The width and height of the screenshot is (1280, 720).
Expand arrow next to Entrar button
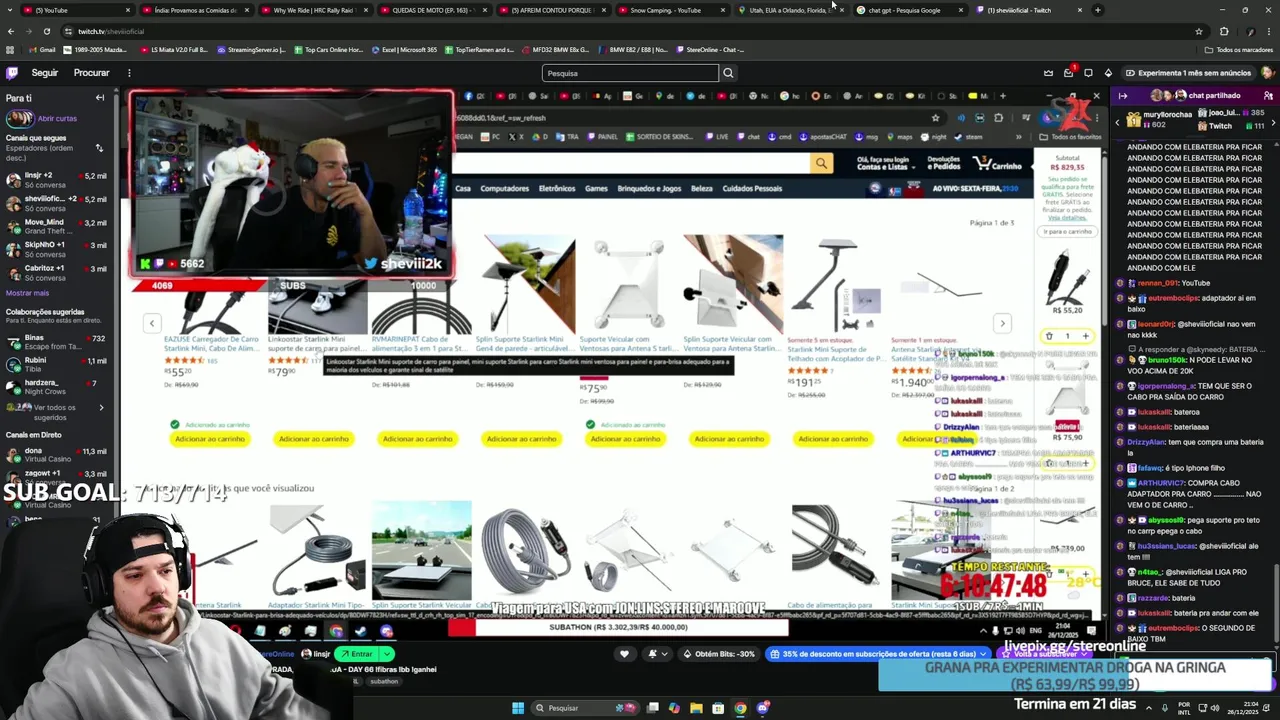click(x=387, y=654)
